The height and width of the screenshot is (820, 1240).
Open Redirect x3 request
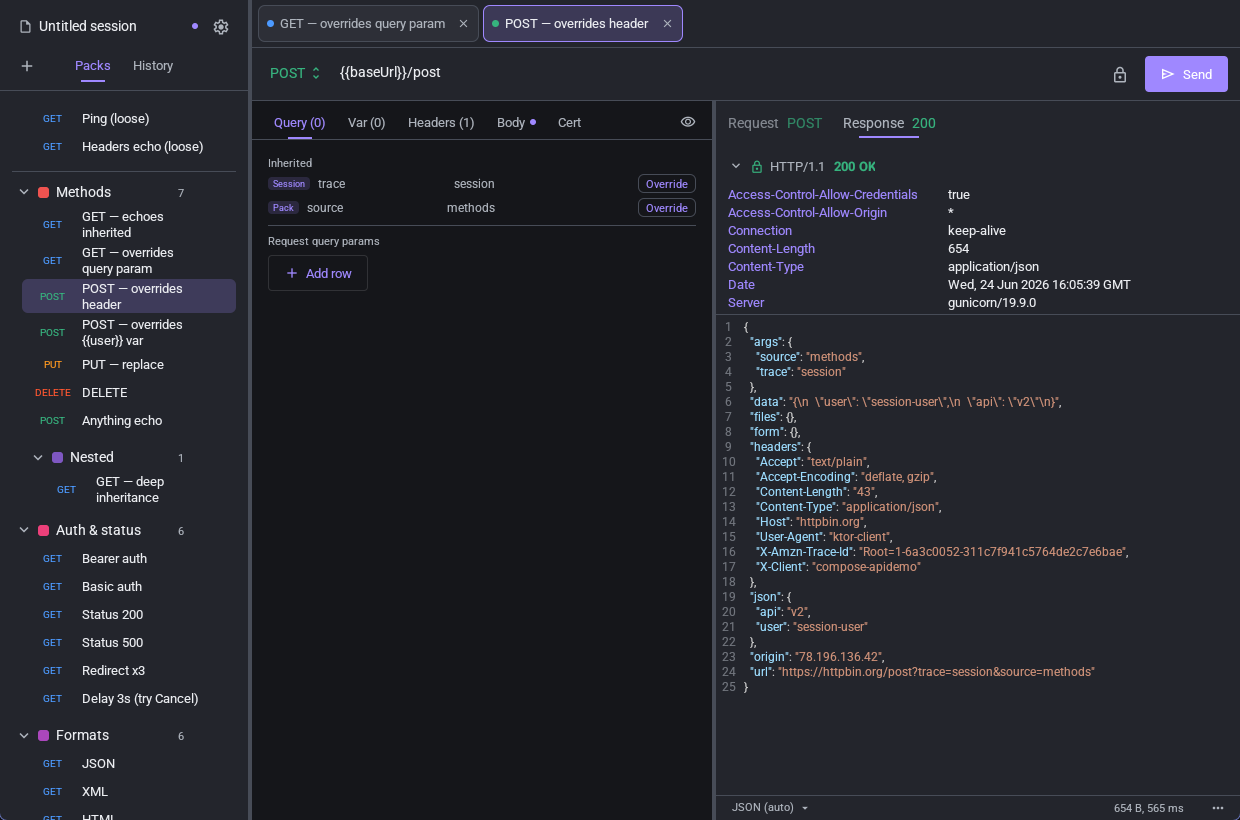(x=129, y=671)
